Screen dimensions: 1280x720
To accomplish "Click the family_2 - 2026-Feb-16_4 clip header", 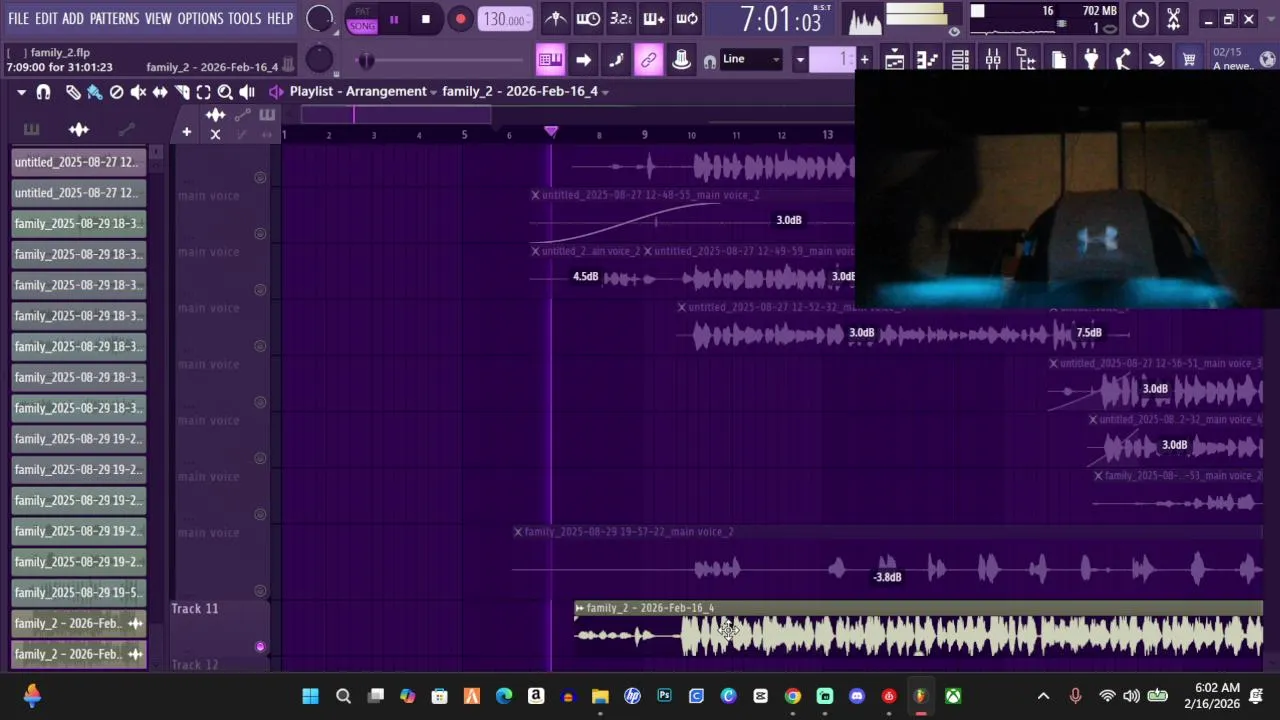I will [x=918, y=608].
